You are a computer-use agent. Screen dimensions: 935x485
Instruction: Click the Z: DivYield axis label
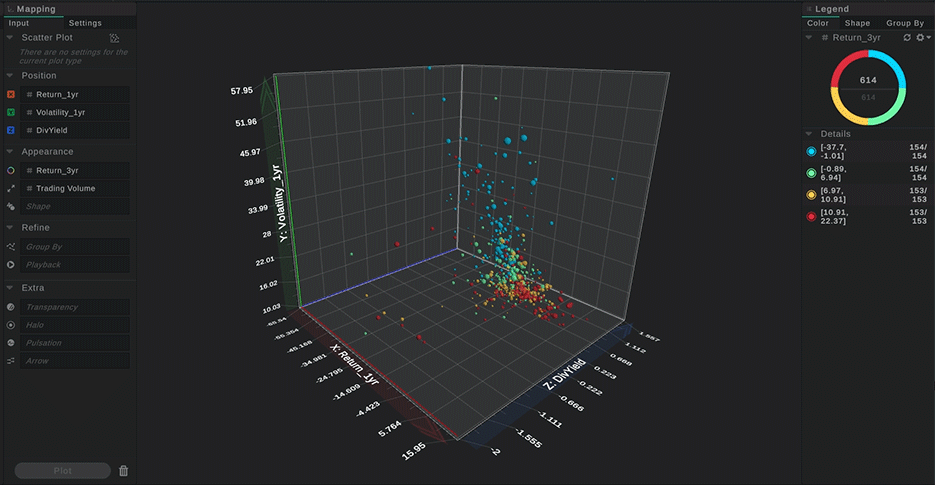click(565, 375)
